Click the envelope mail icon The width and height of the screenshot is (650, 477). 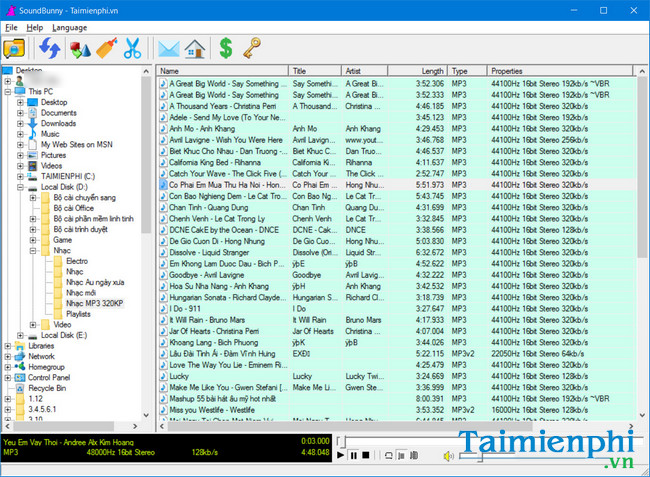pos(169,49)
